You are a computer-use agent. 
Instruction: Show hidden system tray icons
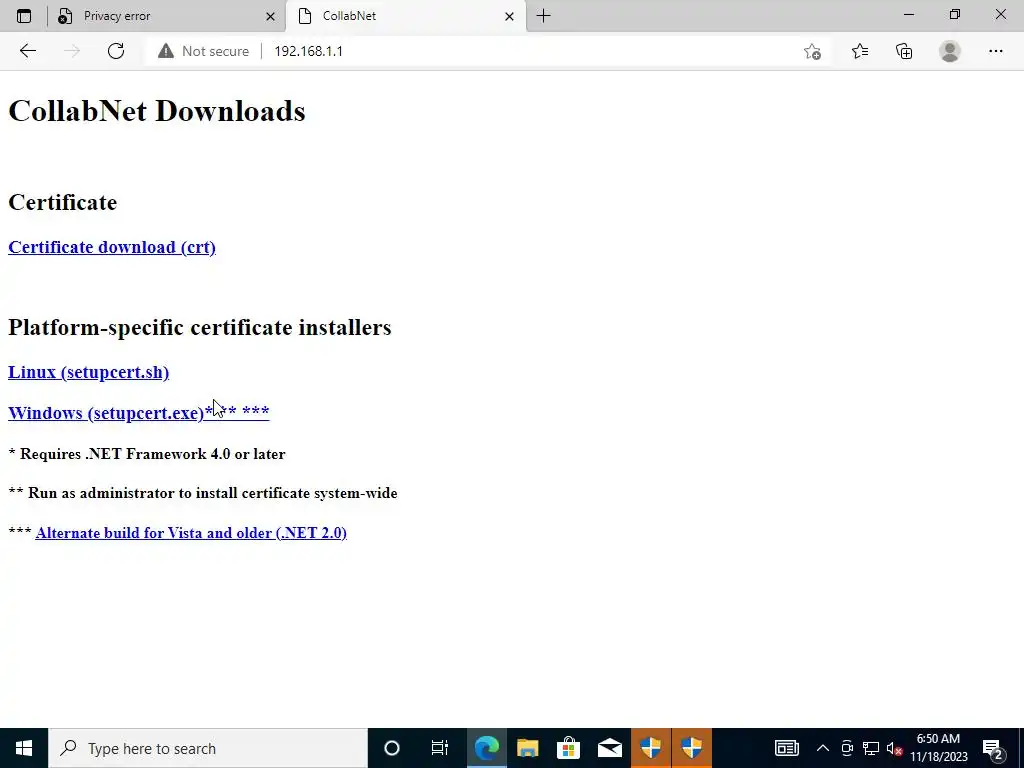tap(823, 748)
